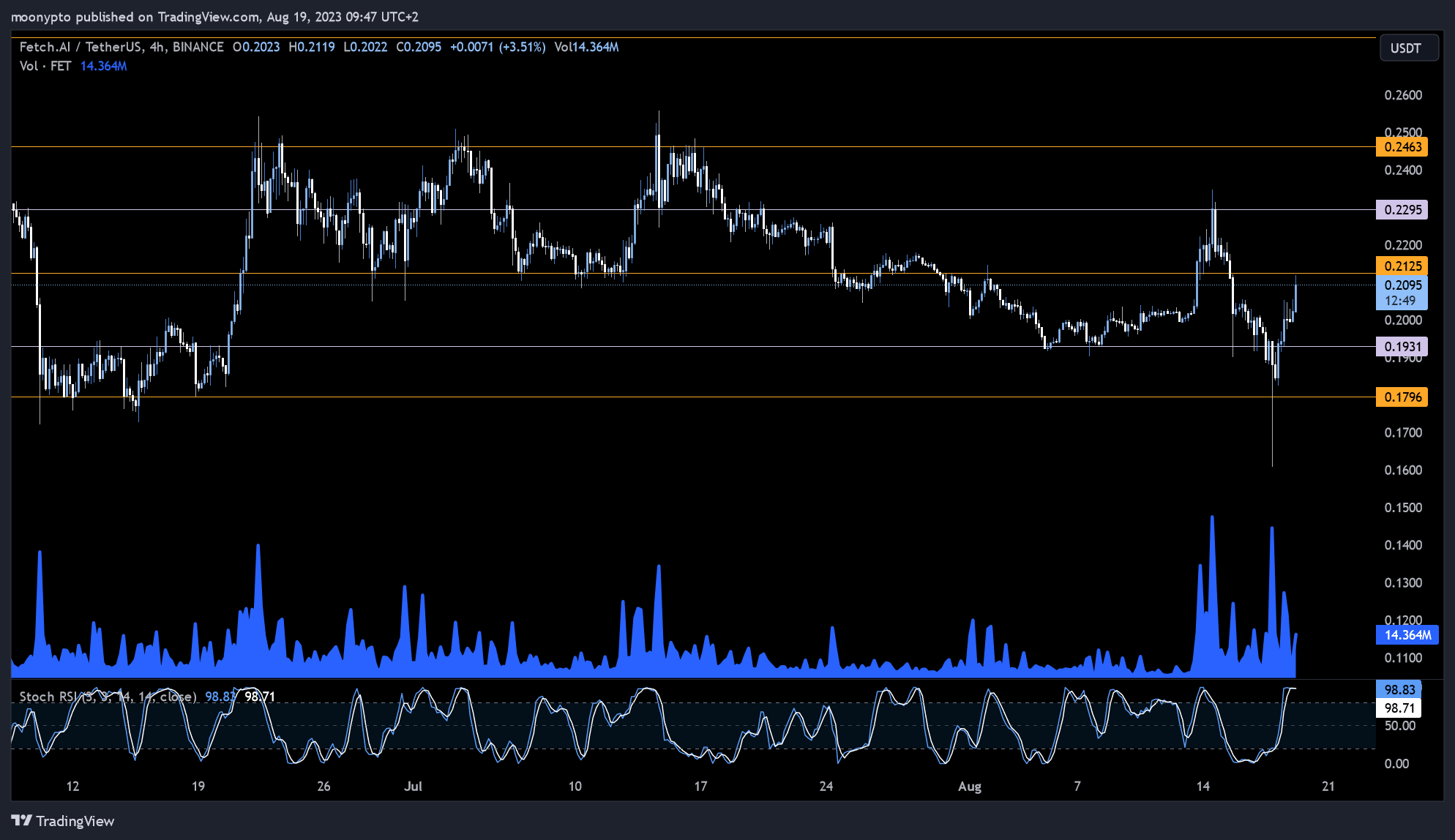Click the 0.2600 price axis label

[x=1403, y=95]
